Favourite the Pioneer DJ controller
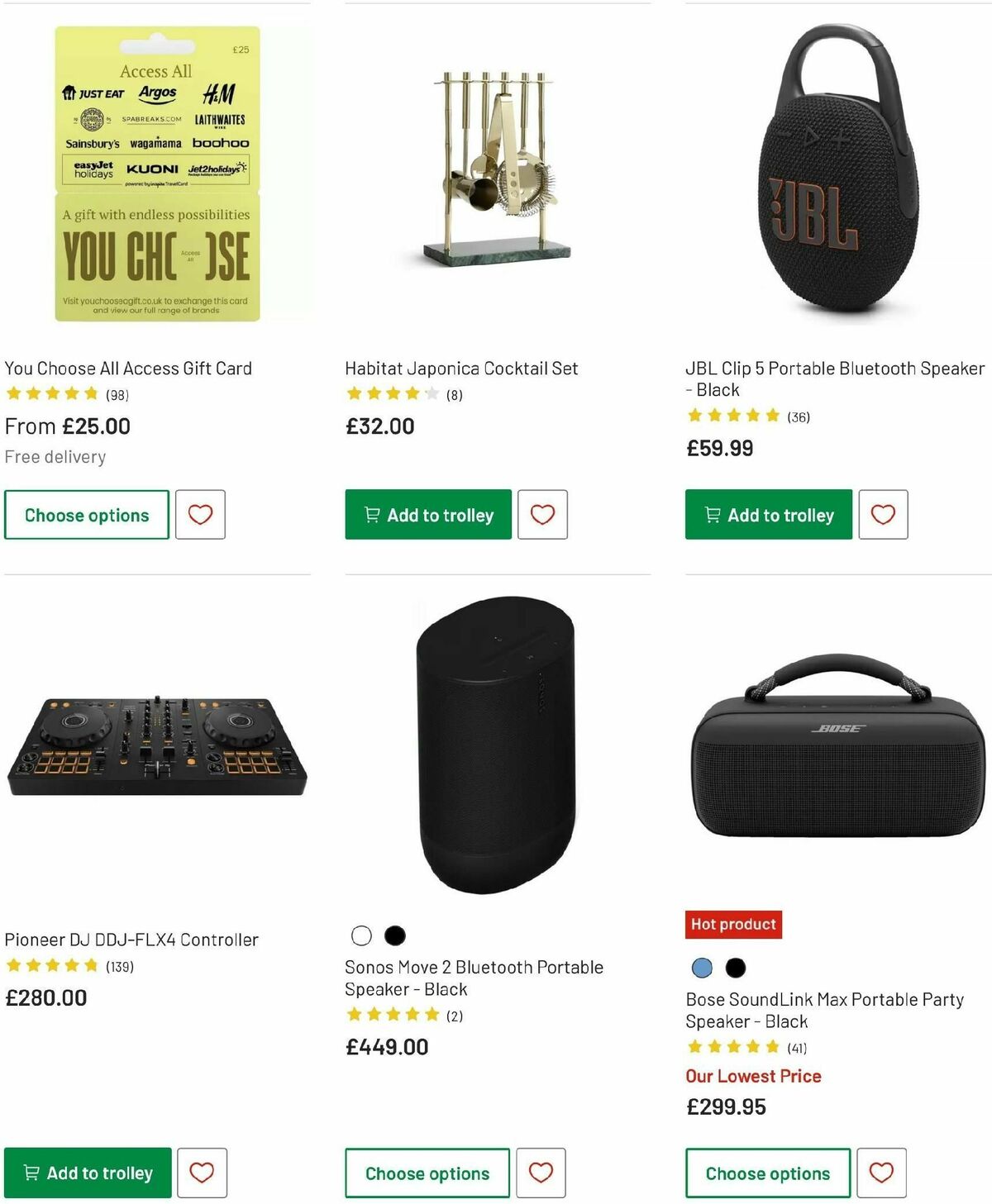Image resolution: width=992 pixels, height=1204 pixels. (203, 1173)
